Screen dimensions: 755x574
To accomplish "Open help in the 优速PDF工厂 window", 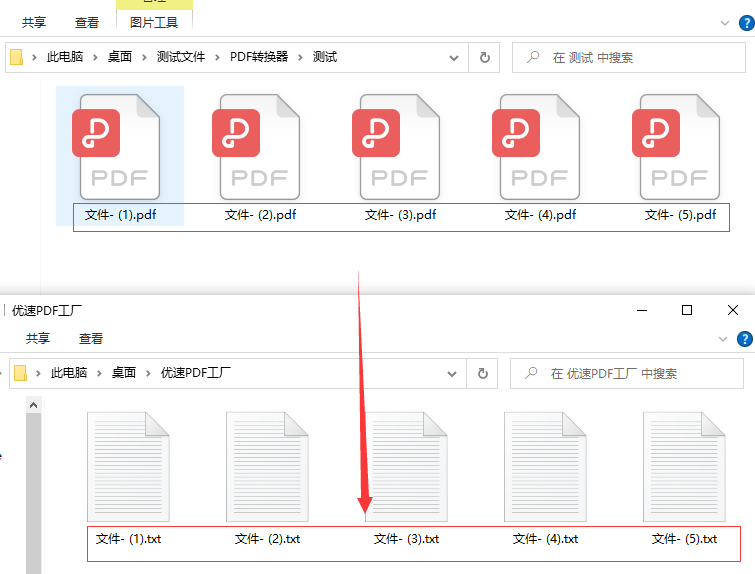I will coord(744,339).
